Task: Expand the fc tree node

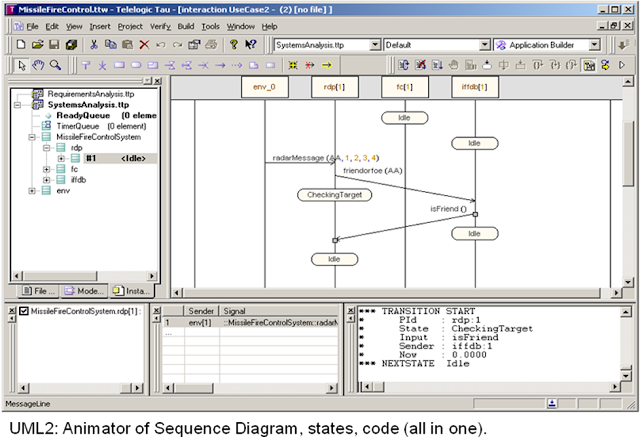Action: 47,169
